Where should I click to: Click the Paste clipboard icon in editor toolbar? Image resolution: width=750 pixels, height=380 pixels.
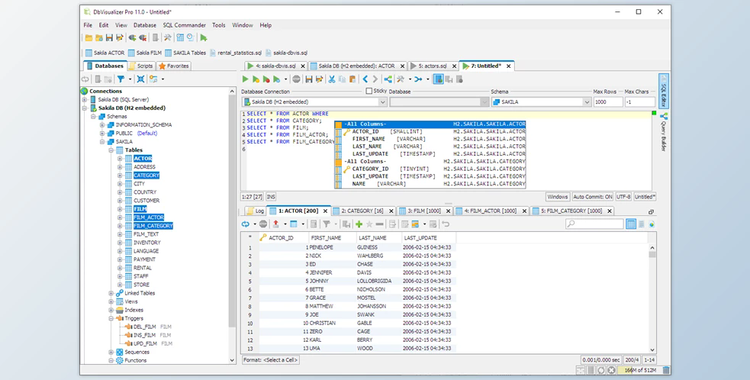[x=353, y=79]
